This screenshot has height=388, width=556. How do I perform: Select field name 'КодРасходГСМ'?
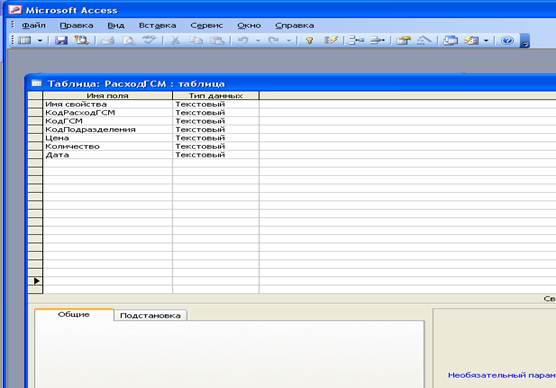[x=107, y=113]
